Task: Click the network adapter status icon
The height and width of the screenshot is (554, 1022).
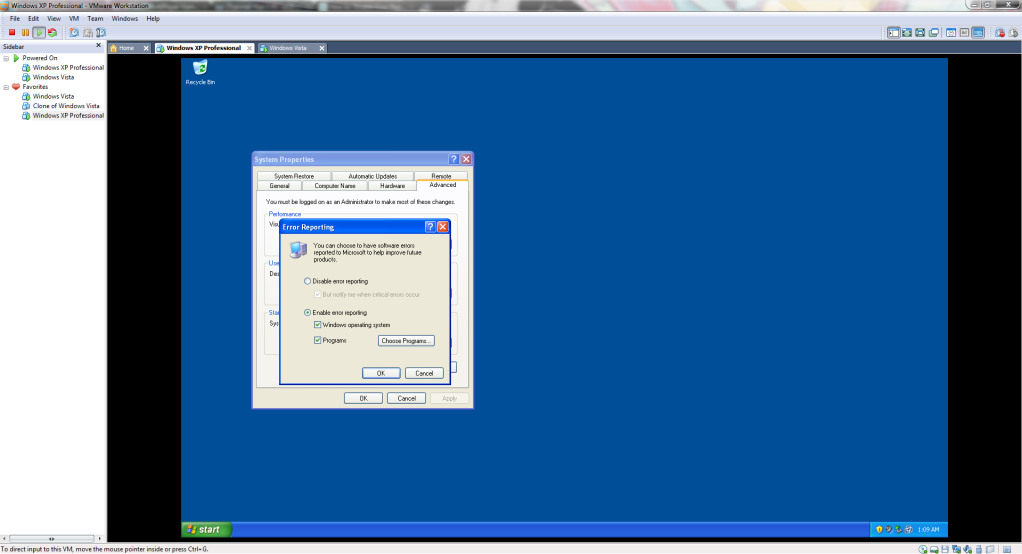Action: point(956,549)
